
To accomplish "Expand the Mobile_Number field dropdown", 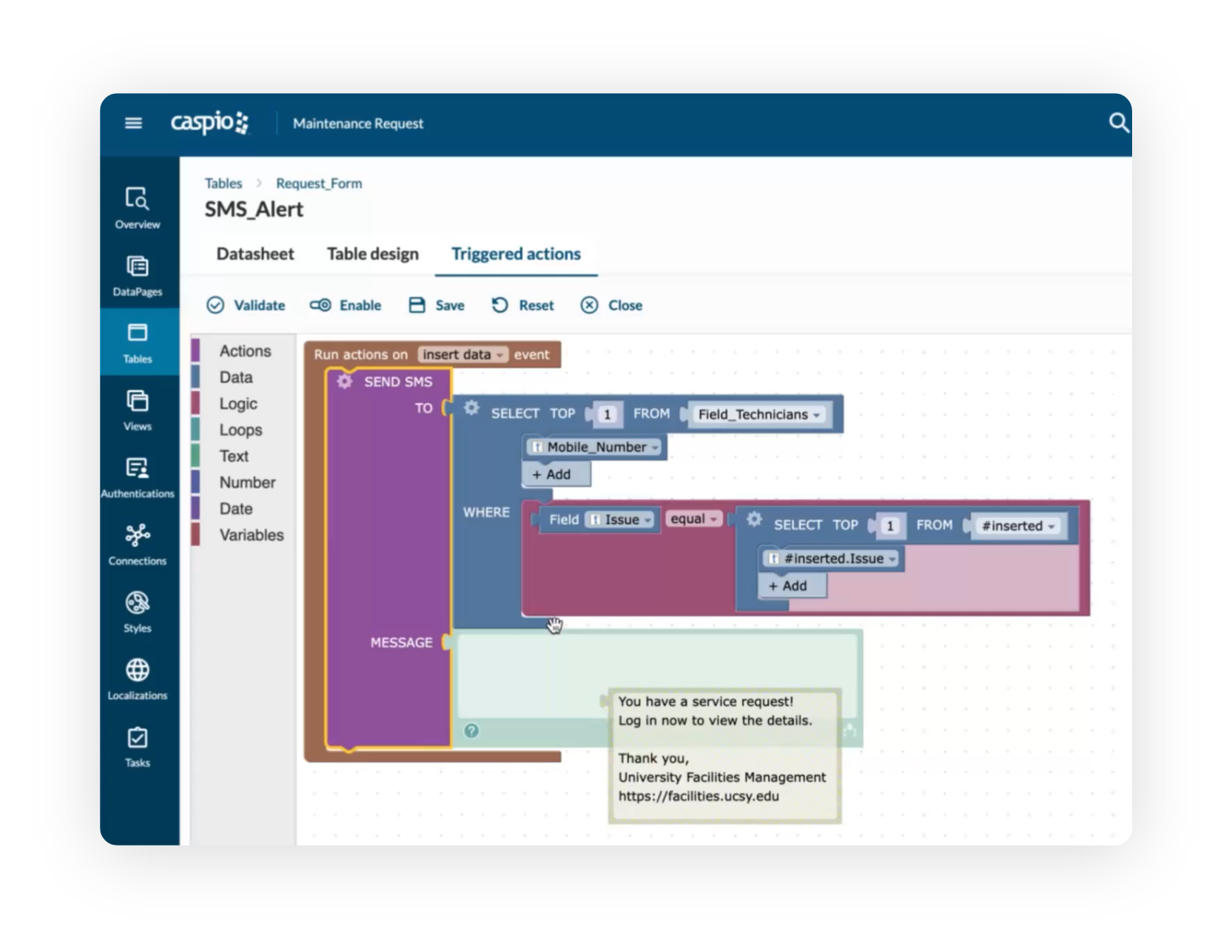I will click(x=602, y=448).
